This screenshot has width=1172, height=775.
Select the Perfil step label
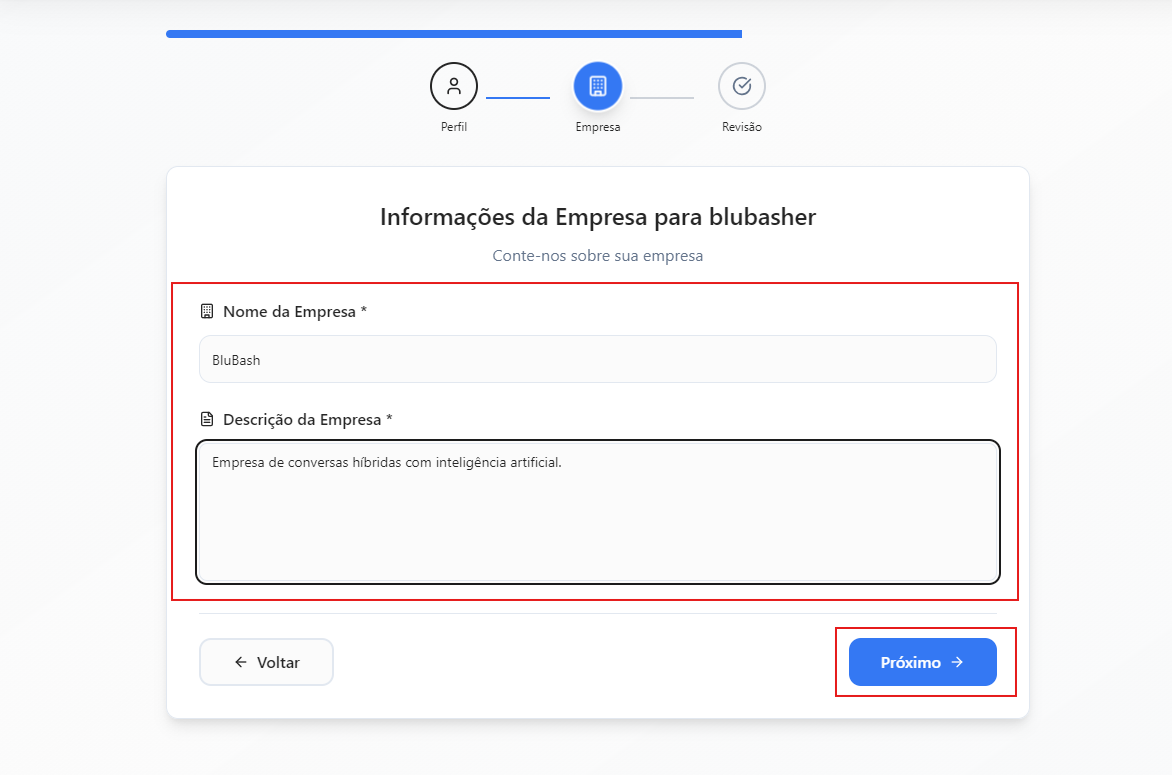[x=453, y=127]
